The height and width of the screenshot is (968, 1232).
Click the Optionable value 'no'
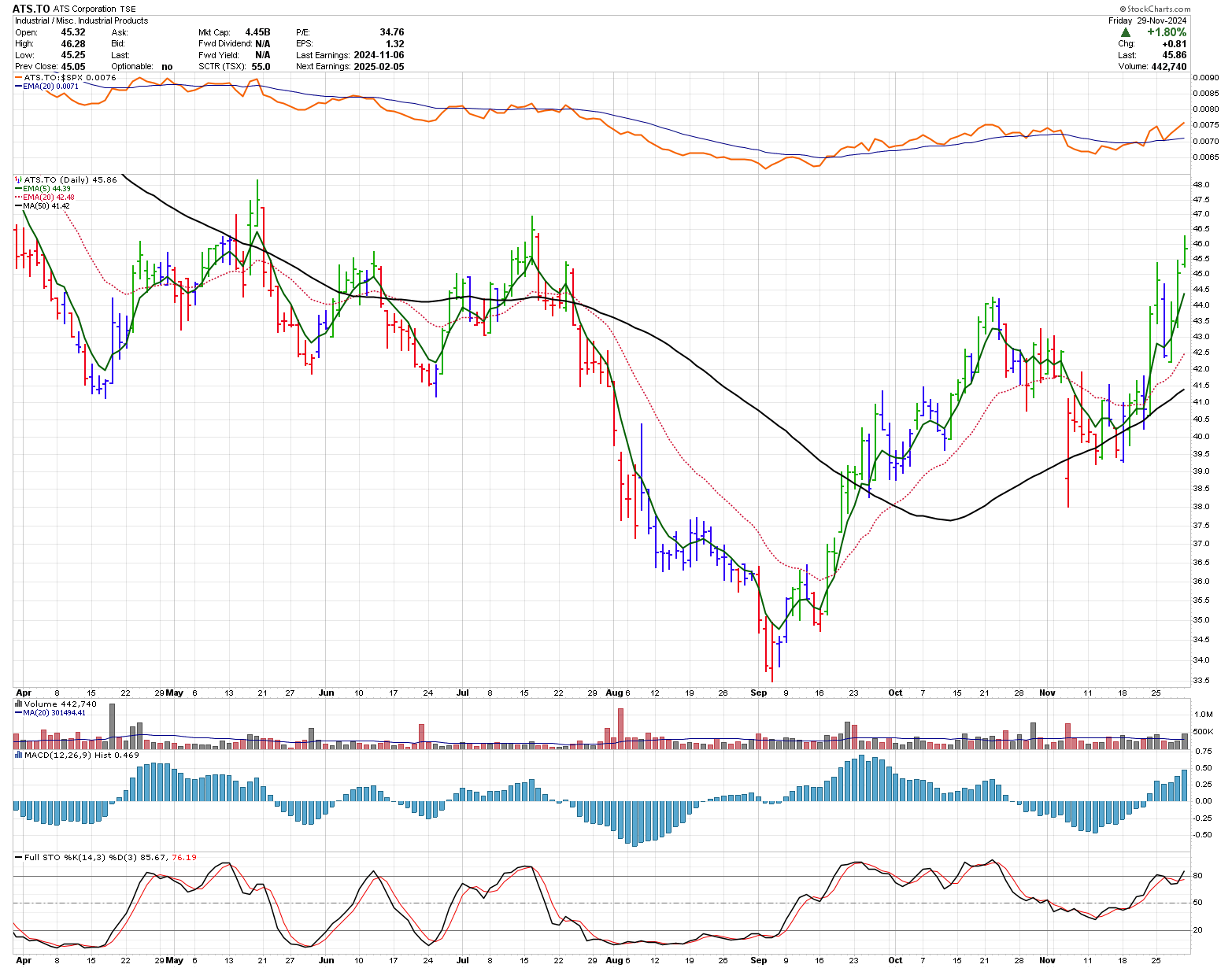pyautogui.click(x=167, y=67)
